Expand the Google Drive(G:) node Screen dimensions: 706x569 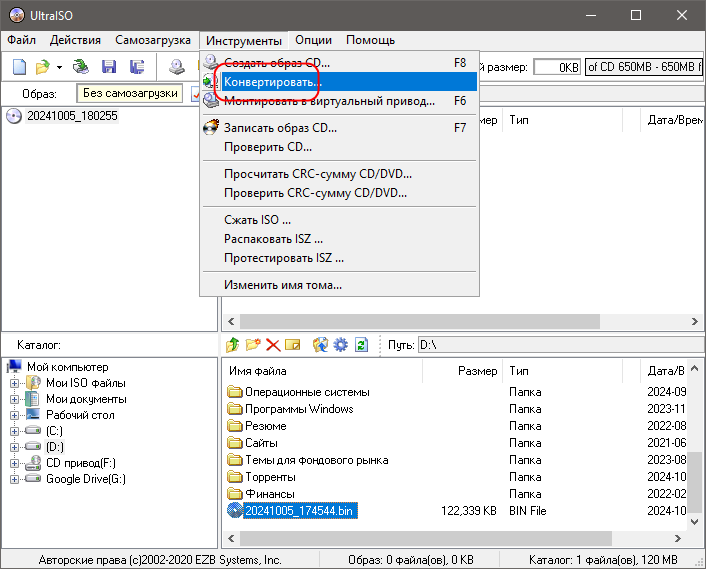click(x=14, y=479)
